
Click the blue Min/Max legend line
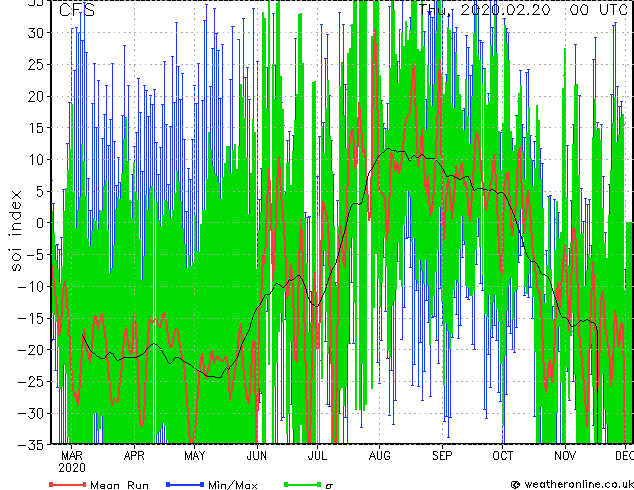point(185,484)
